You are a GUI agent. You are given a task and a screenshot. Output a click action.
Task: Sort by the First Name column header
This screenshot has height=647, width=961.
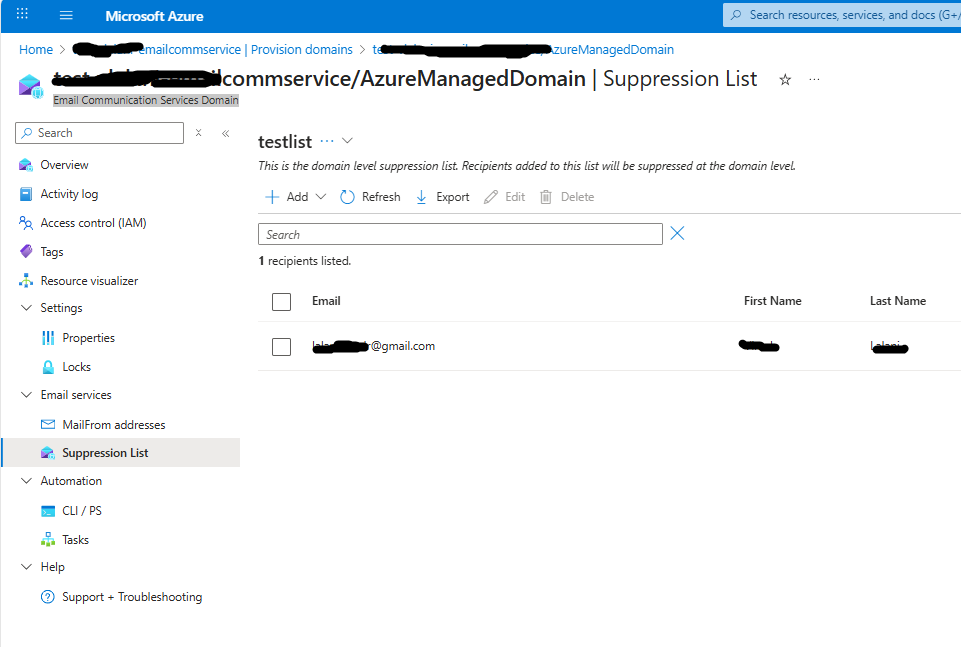[773, 301]
